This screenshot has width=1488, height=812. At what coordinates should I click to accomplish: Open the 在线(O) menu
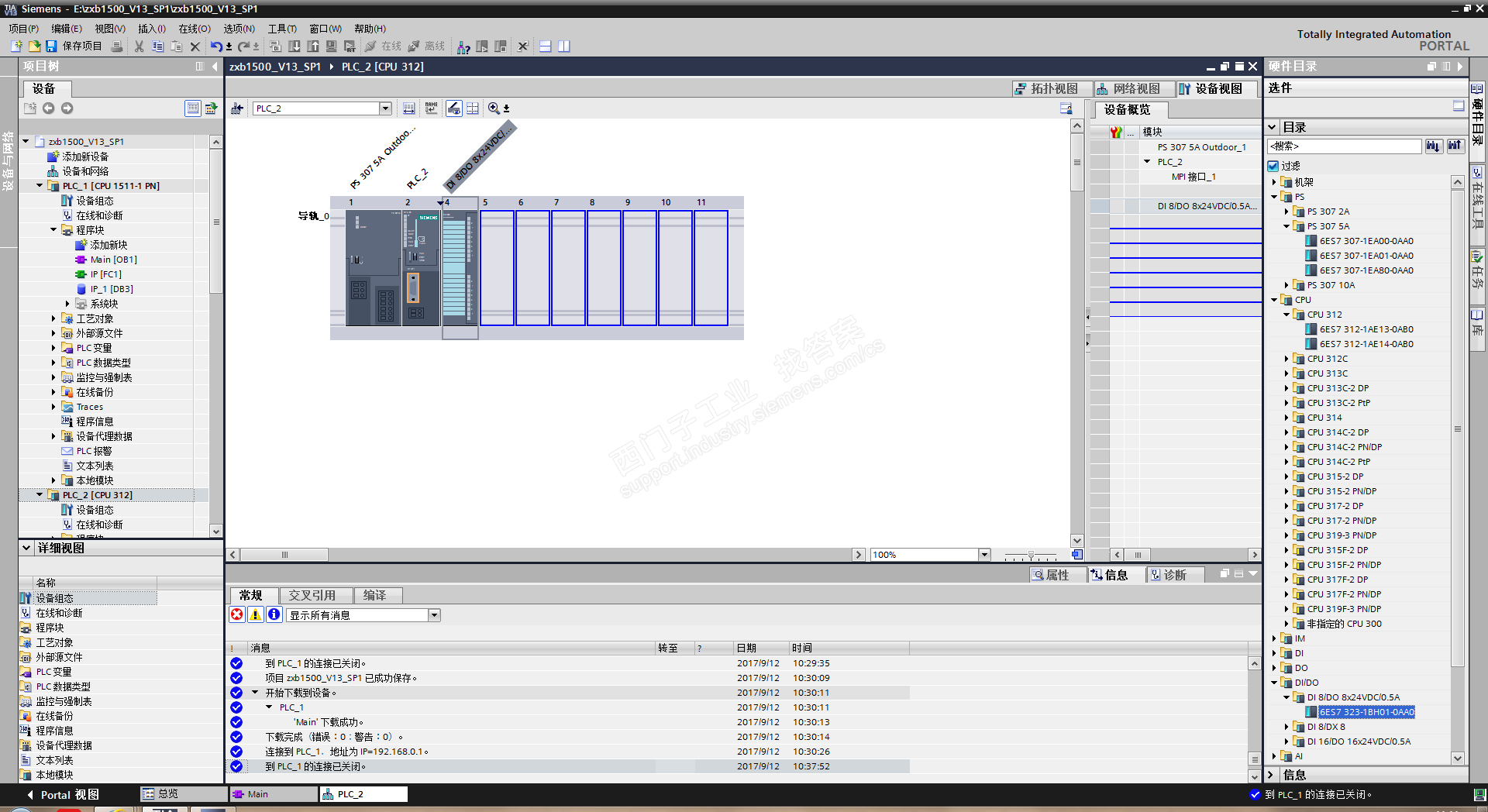(x=194, y=29)
